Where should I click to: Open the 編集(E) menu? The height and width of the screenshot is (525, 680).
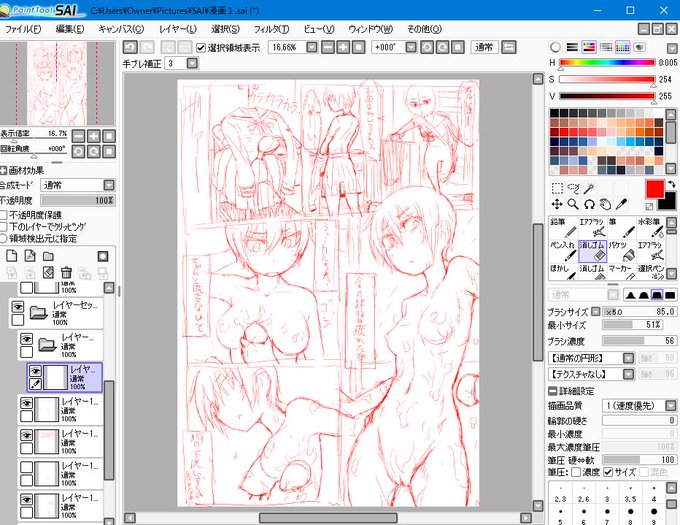(70, 29)
